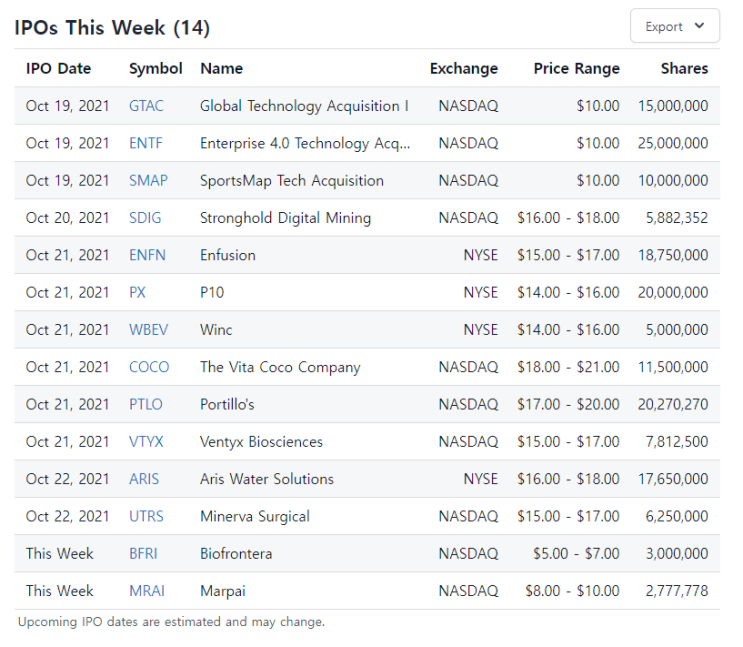Open MRAI symbol link
This screenshot has width=743, height=647.
pyautogui.click(x=147, y=591)
